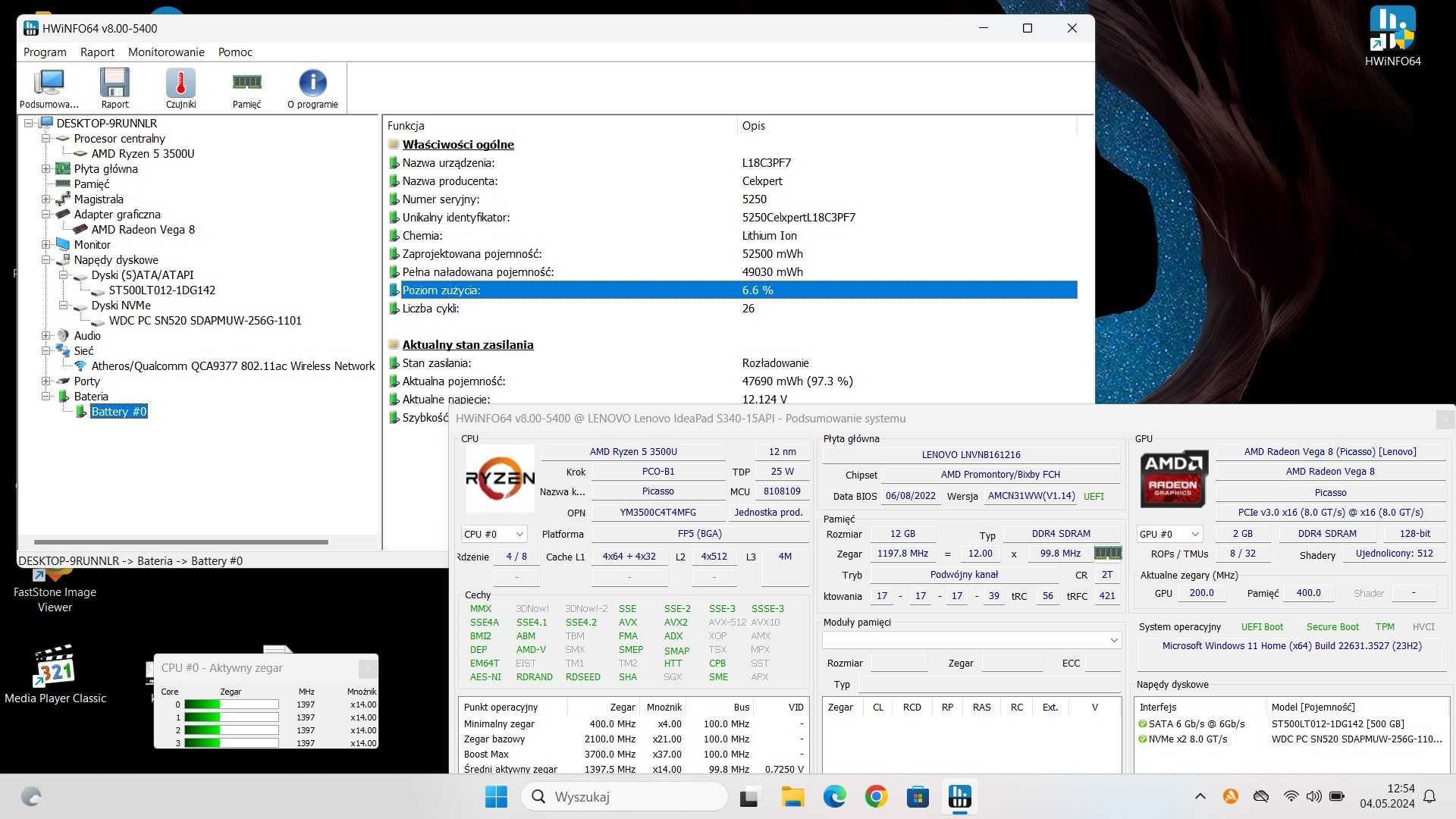The width and height of the screenshot is (1456, 819).
Task: Expand the Porty tree node
Action: click(46, 381)
